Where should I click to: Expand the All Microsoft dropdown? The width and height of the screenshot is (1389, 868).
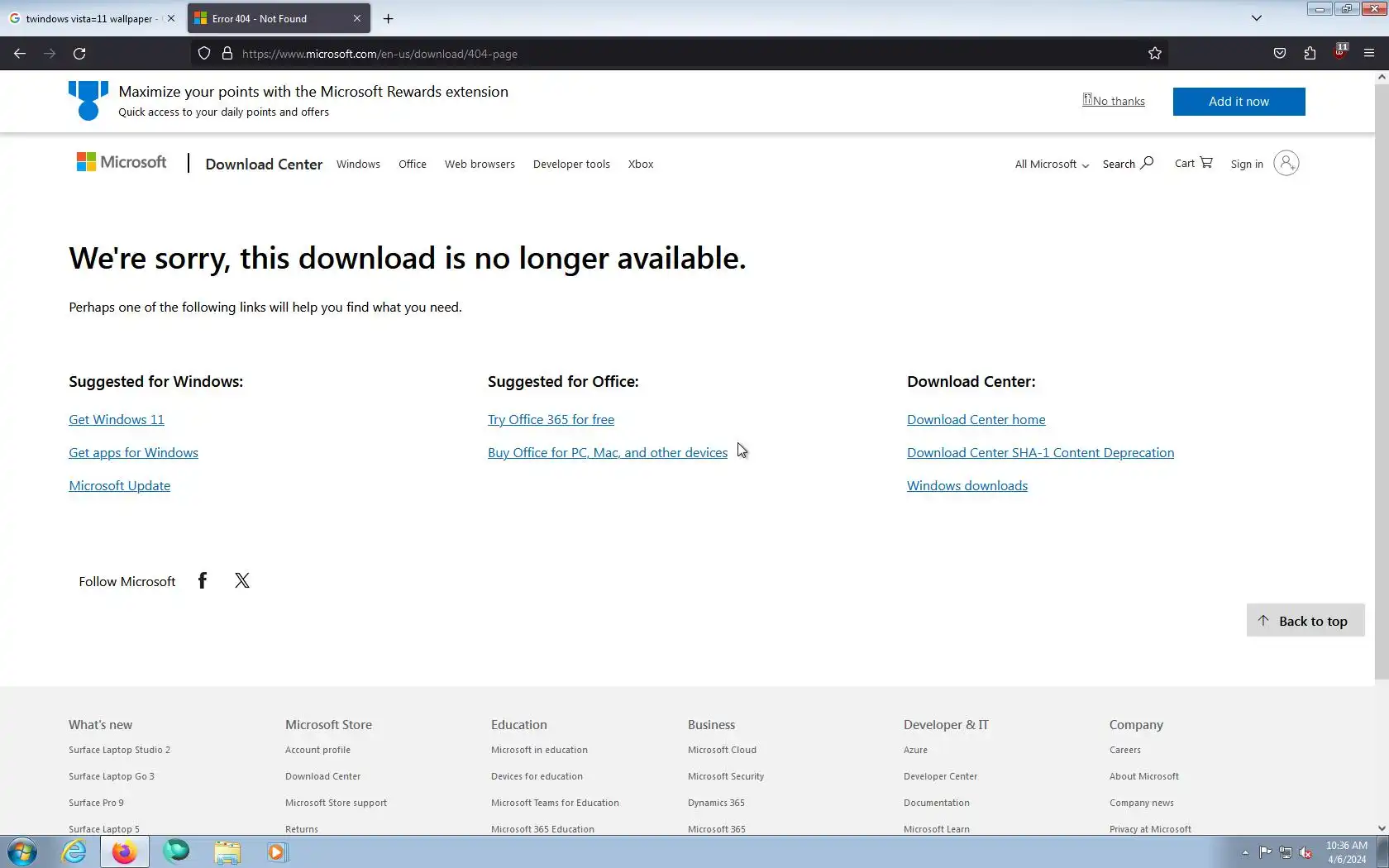point(1052,164)
